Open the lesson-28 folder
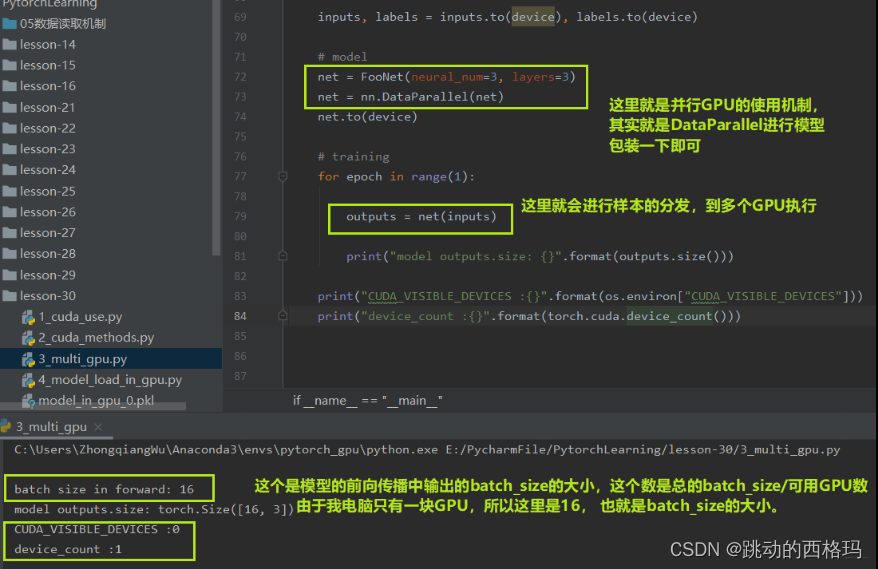878x569 pixels. [x=48, y=254]
